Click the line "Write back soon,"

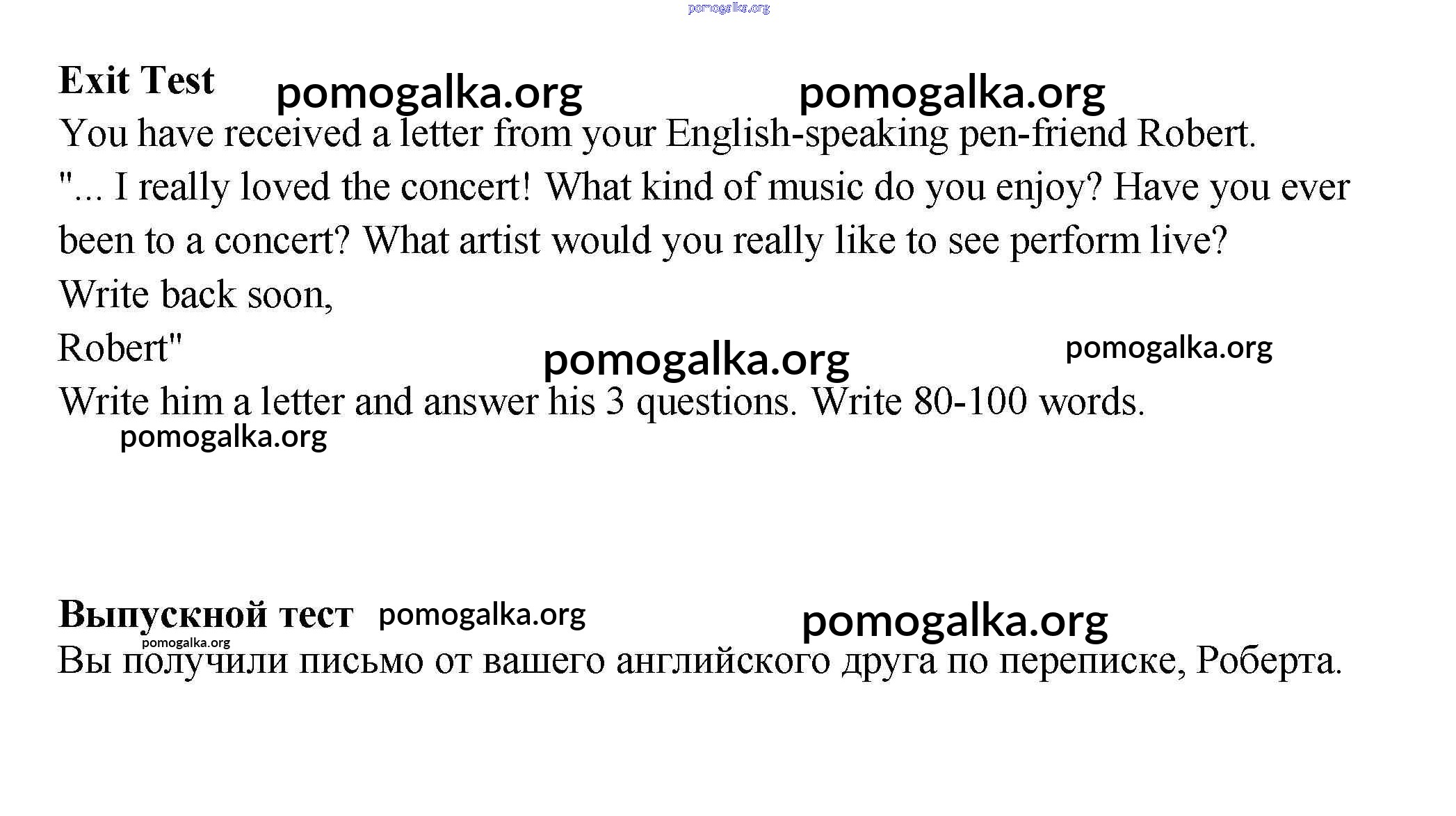(196, 295)
